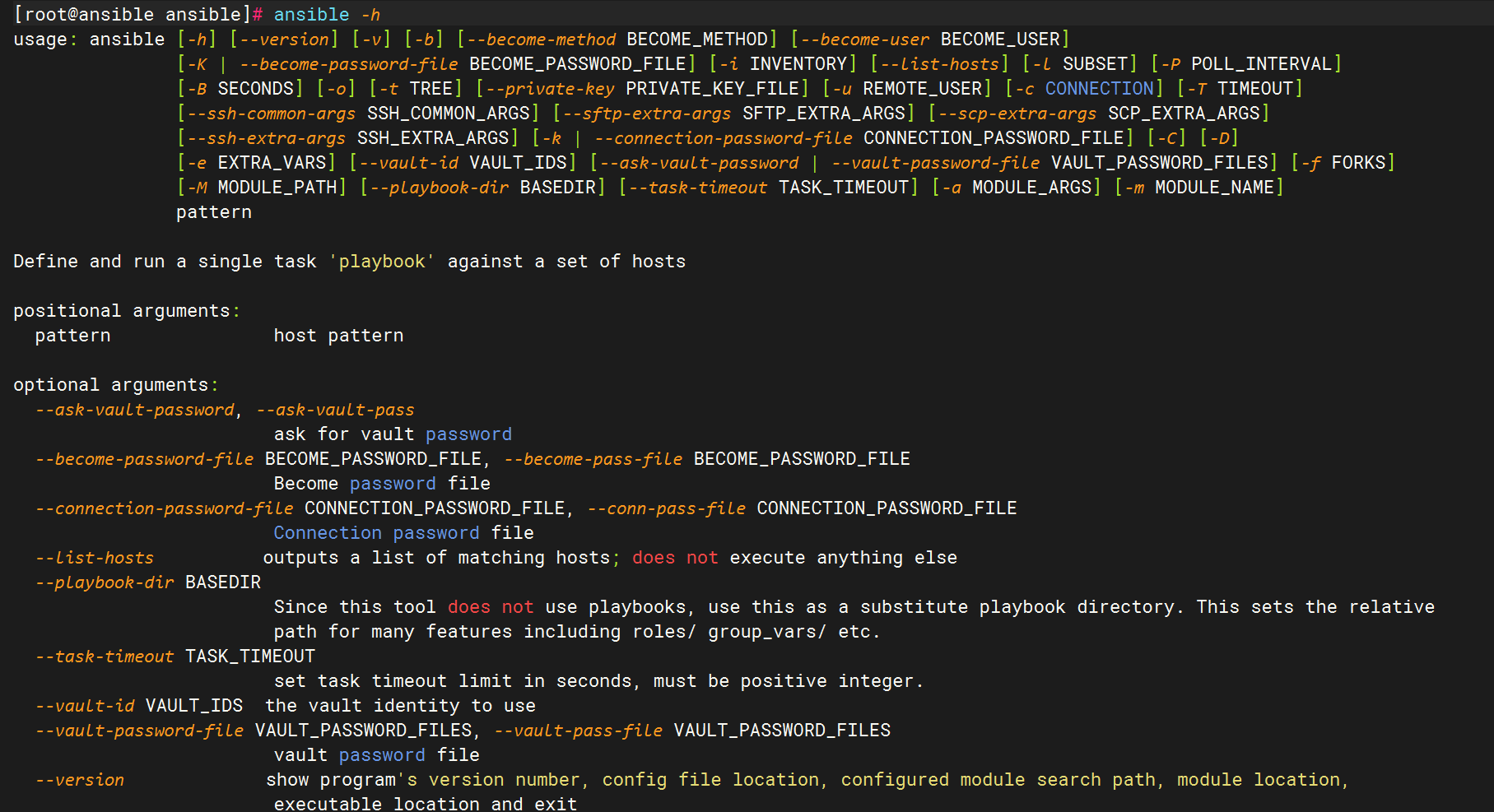Click the blue 'CONNECTION' word in usage

(x=1100, y=89)
